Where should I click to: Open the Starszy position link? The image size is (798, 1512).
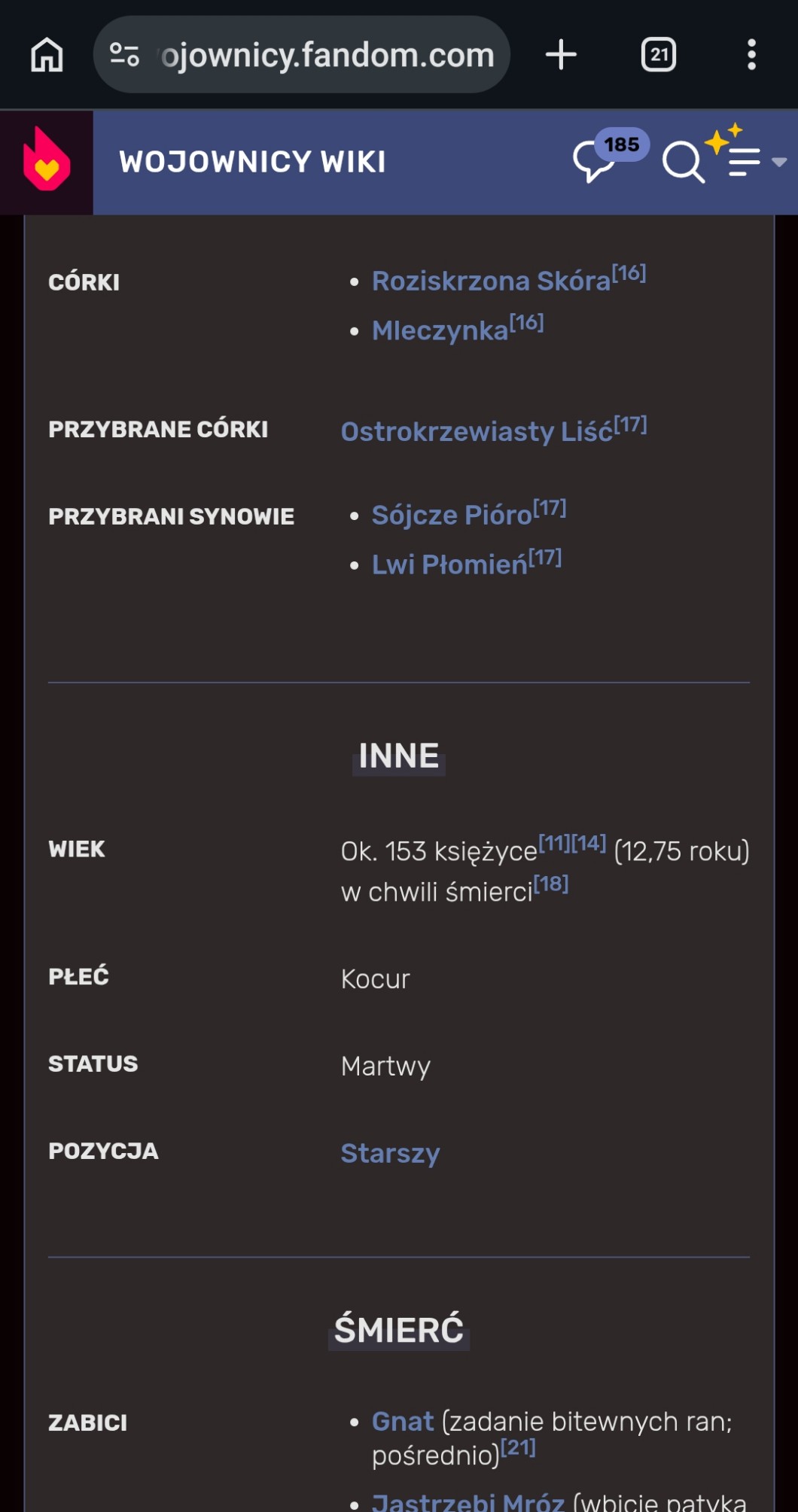[x=390, y=1153]
